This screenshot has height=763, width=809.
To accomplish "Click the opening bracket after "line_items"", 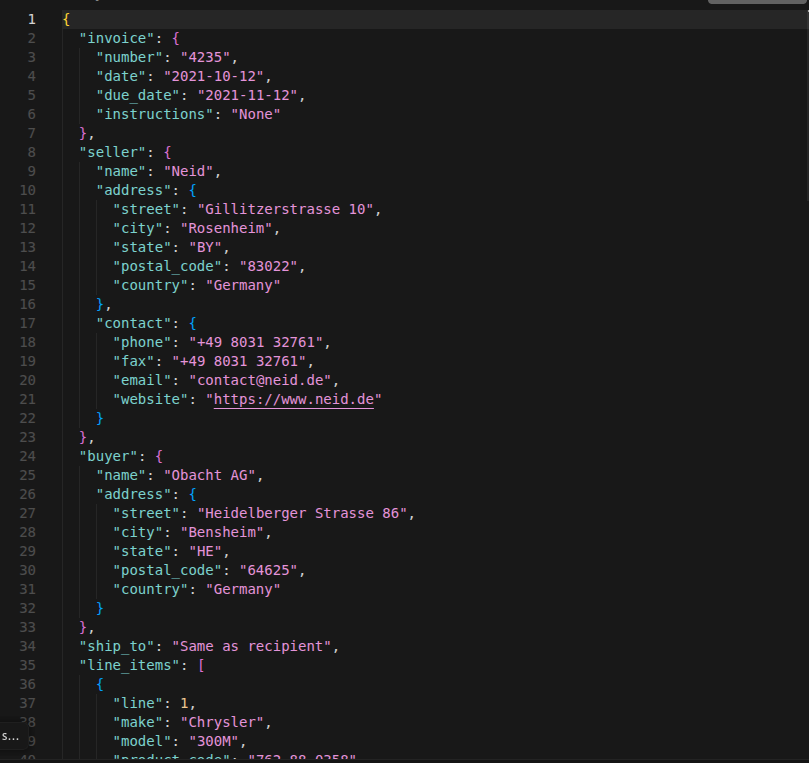I will [201, 666].
